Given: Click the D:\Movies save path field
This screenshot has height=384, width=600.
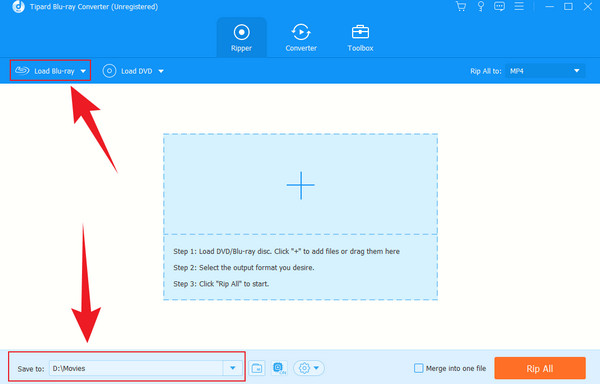Looking at the screenshot, I should (x=136, y=368).
